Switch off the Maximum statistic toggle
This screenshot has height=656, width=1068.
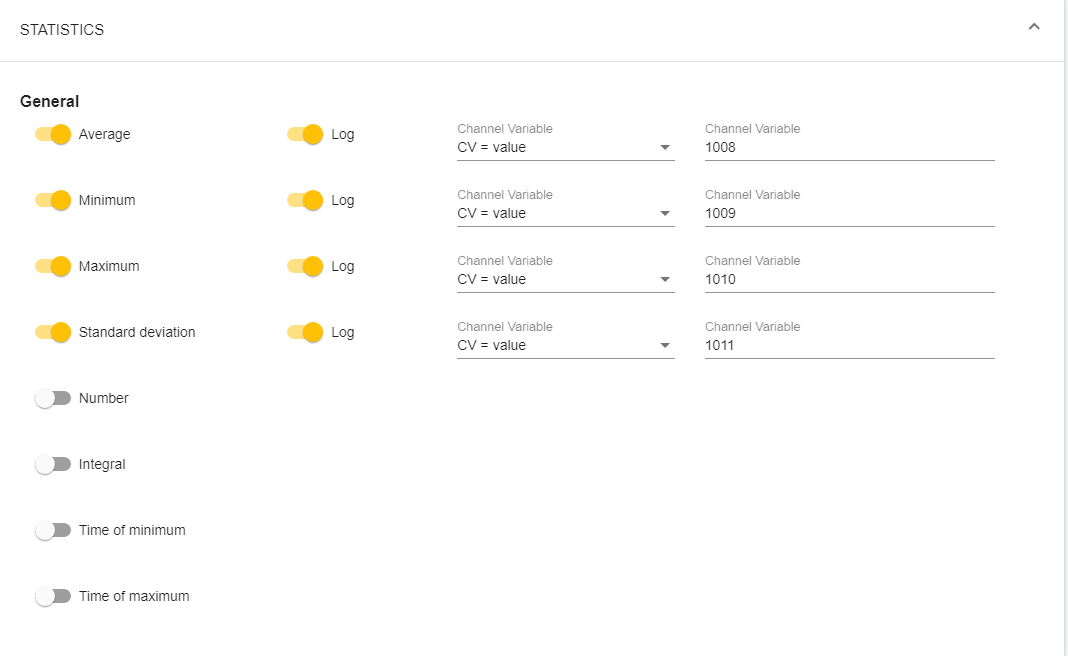(x=53, y=266)
